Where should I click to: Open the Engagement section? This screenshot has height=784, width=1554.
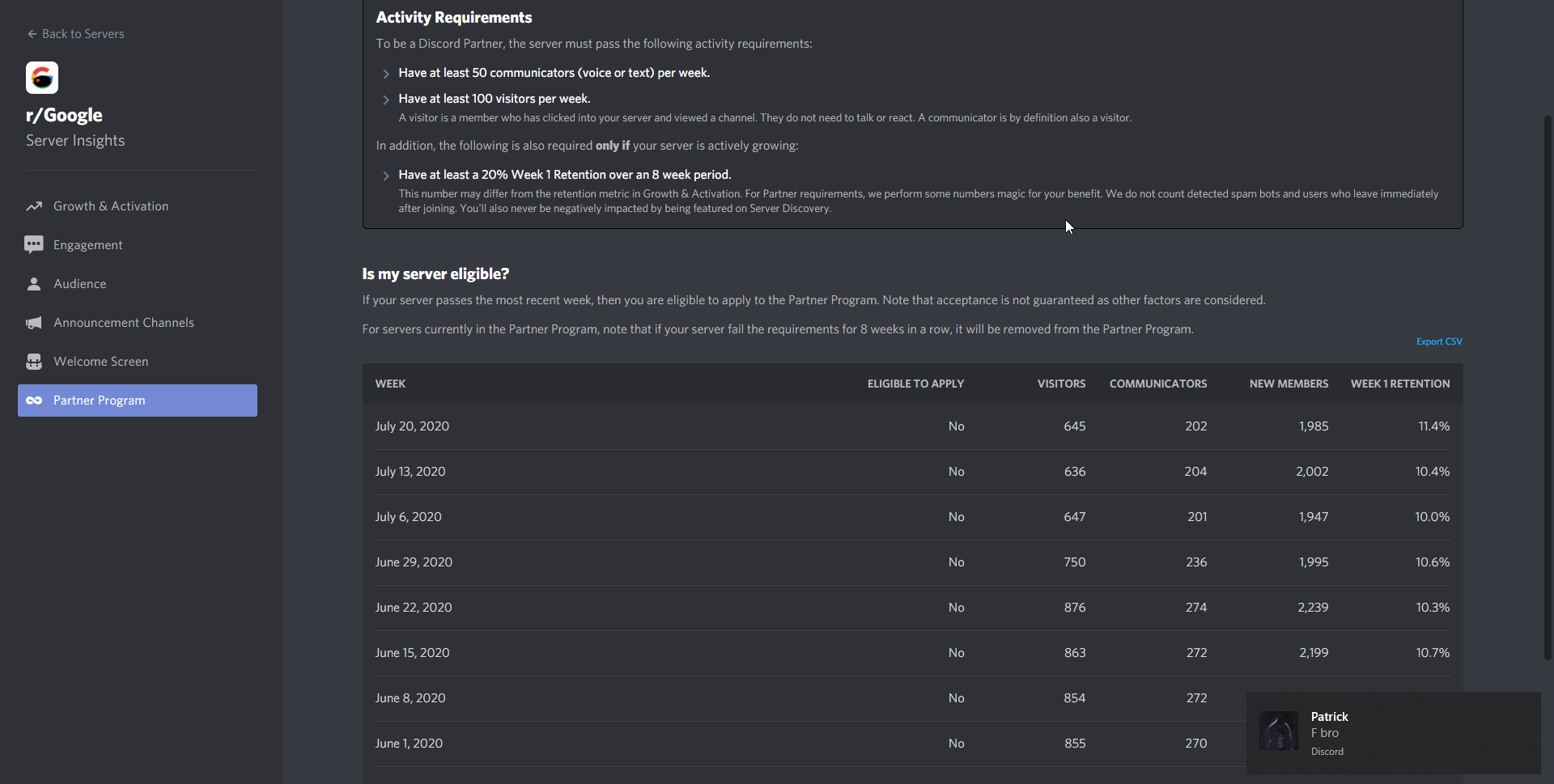[x=87, y=245]
